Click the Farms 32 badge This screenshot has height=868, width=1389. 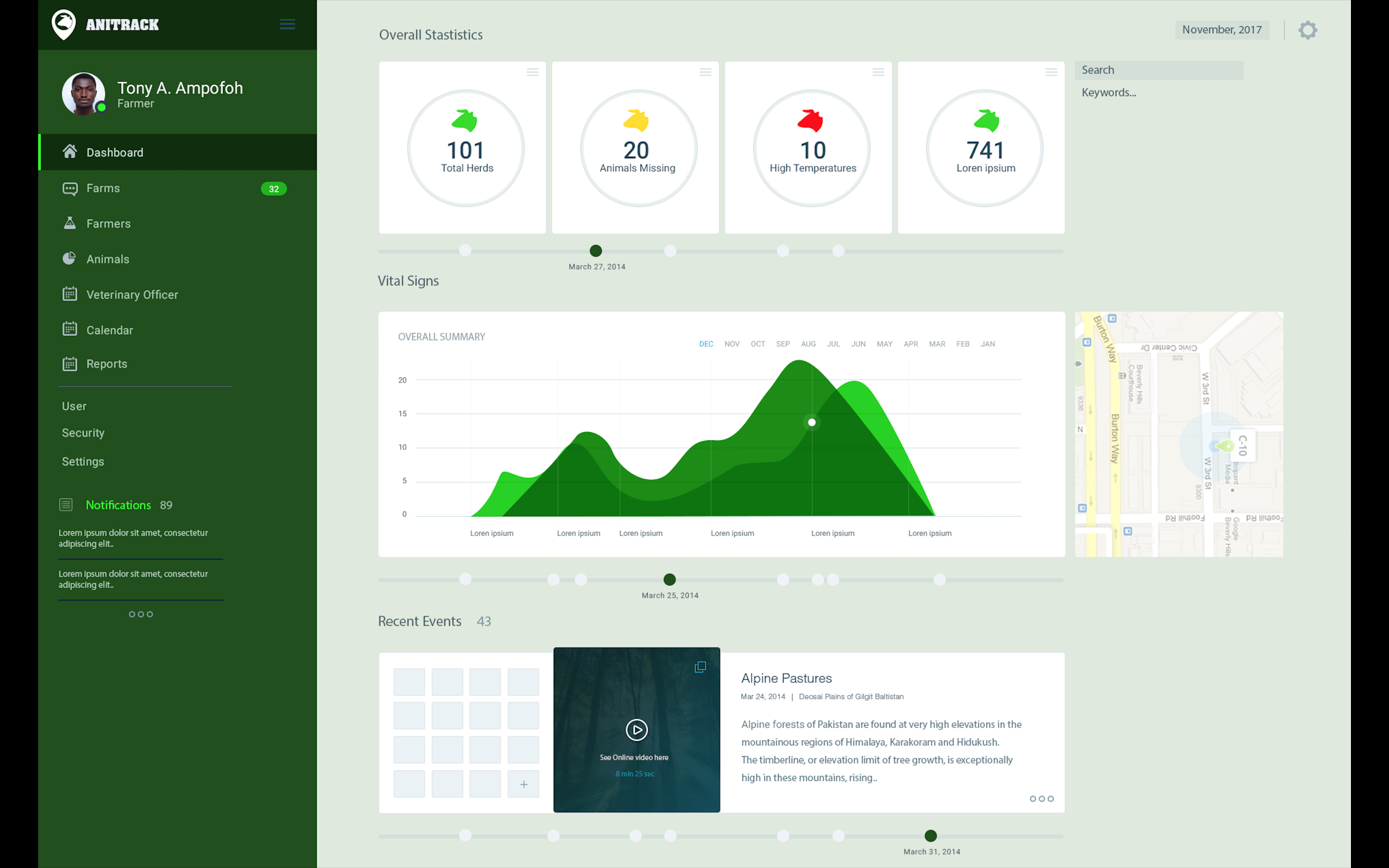click(x=274, y=189)
